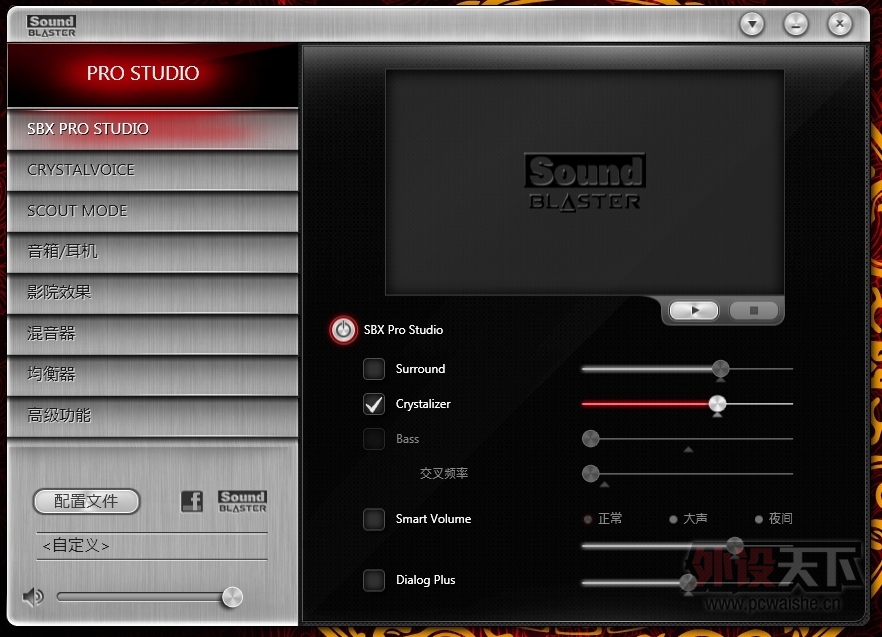Uncheck the Crystalizer checkbox

pos(374,404)
